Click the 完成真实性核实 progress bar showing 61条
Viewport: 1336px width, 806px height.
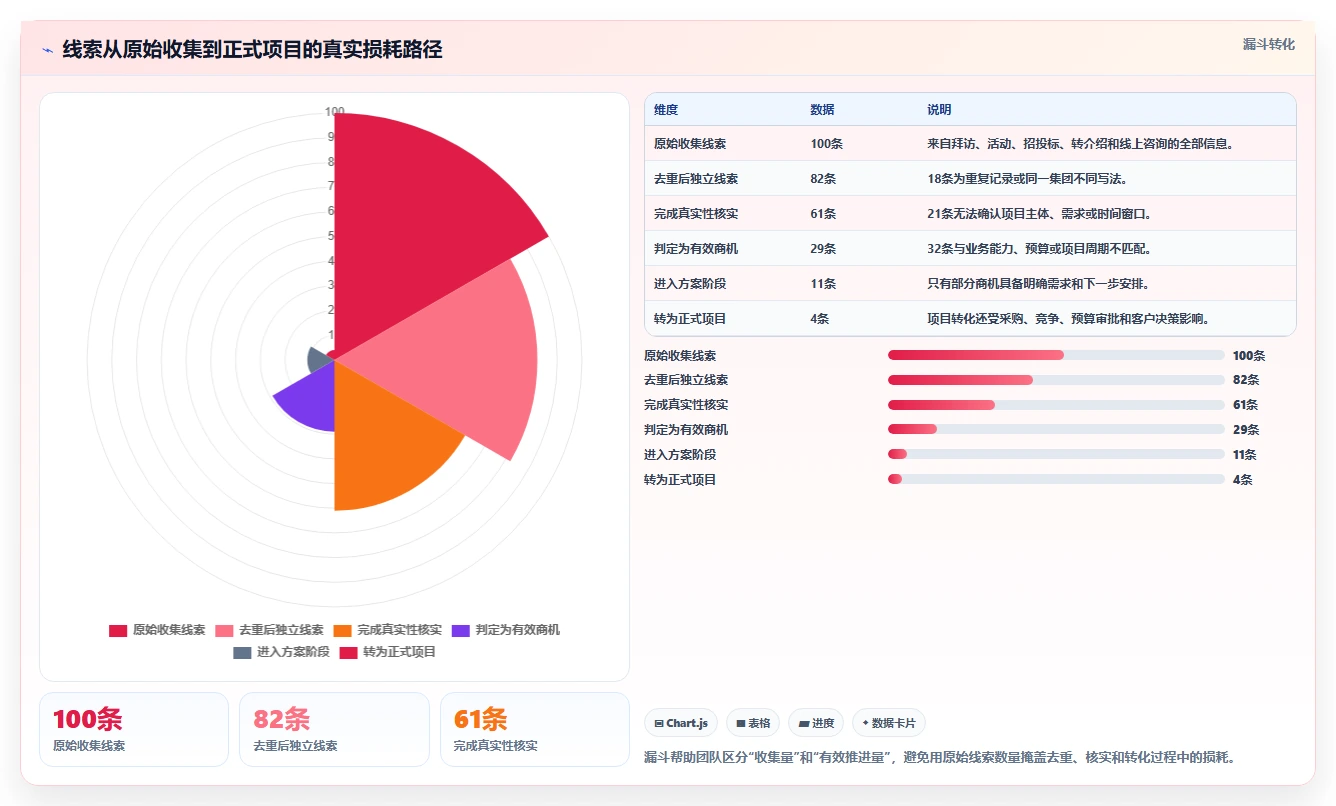(x=1056, y=405)
